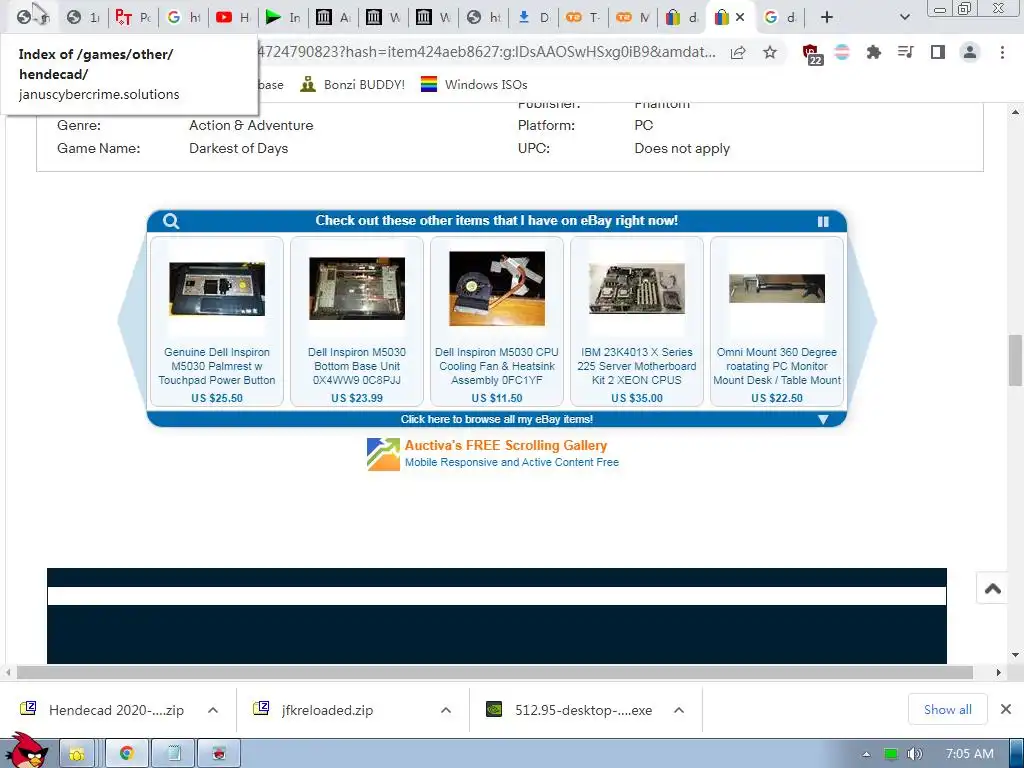Click 'Click here to browse all my eBay items!'
The width and height of the screenshot is (1024, 768).
tap(497, 419)
